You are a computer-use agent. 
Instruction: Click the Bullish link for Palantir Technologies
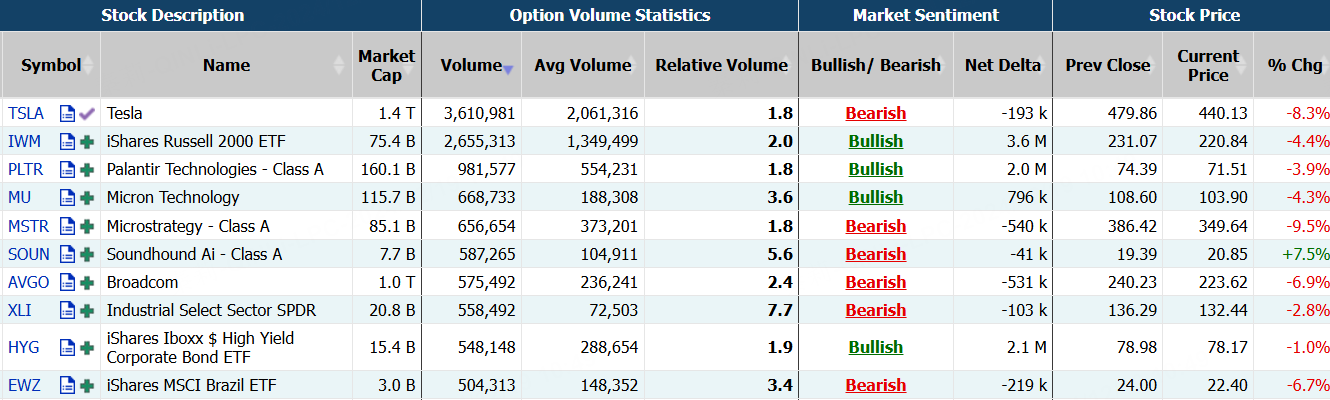[x=875, y=170]
